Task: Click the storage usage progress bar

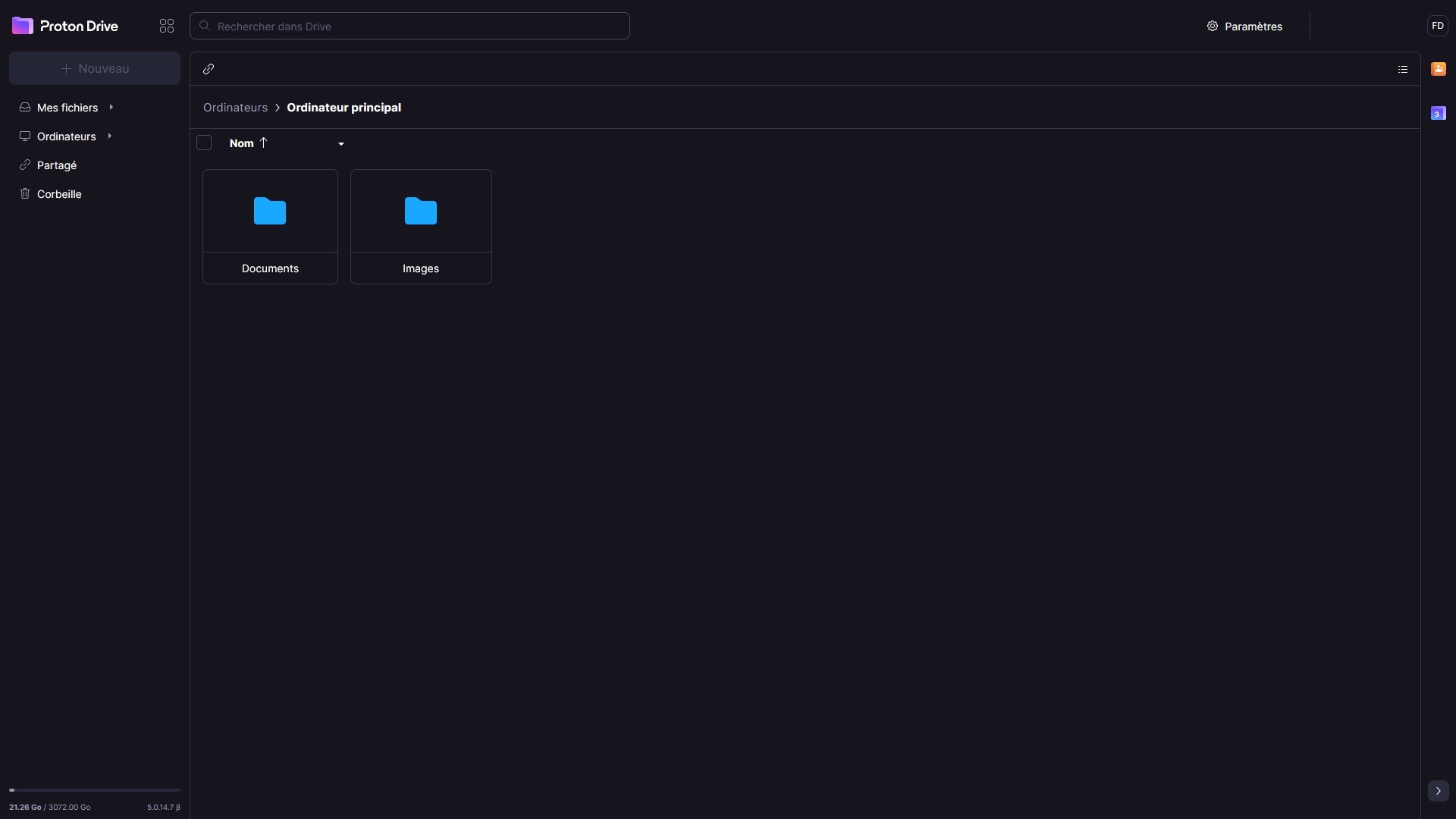Action: click(95, 790)
